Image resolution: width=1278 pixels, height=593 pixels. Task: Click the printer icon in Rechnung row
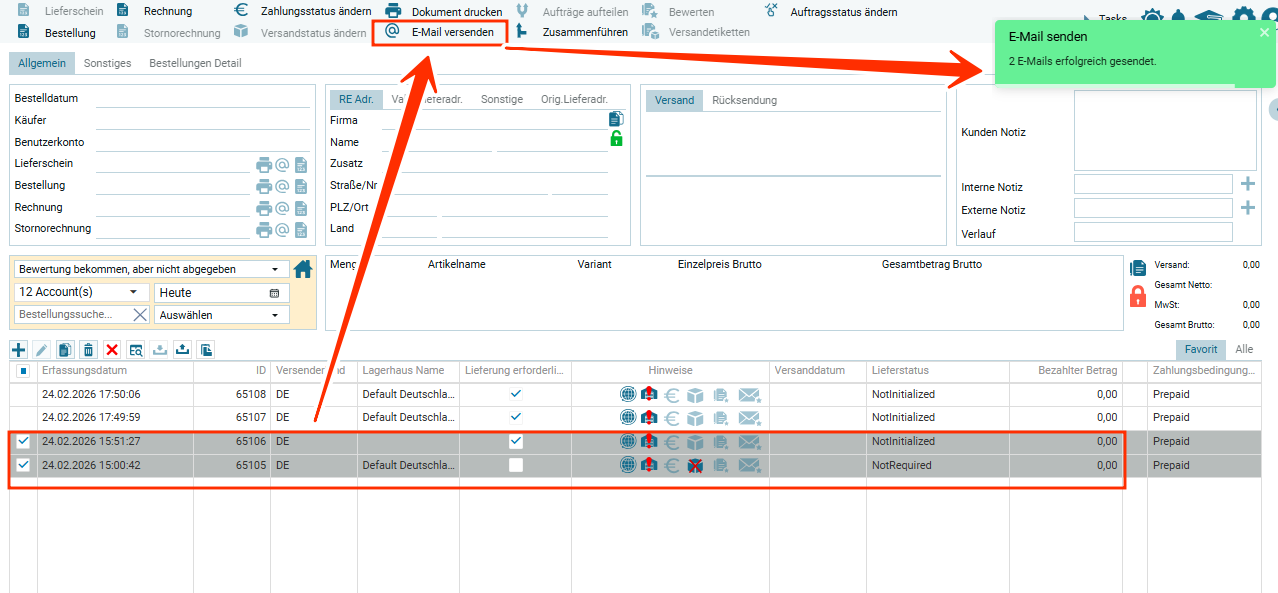264,208
